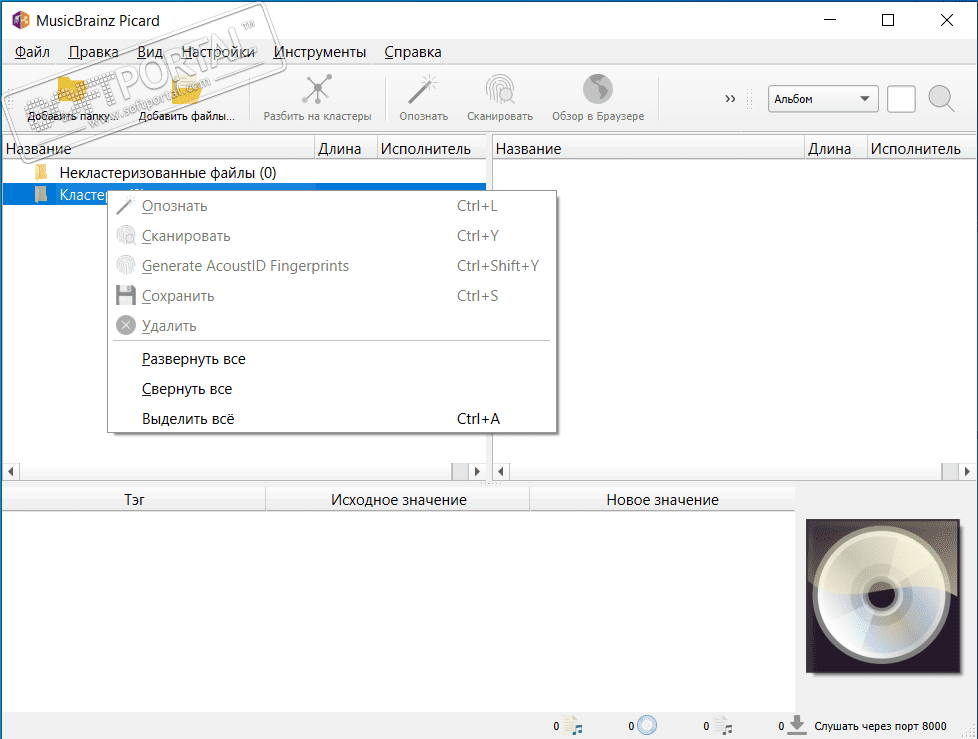Maximize the MusicBrainz Picard window
This screenshot has height=739, width=978.
(888, 20)
